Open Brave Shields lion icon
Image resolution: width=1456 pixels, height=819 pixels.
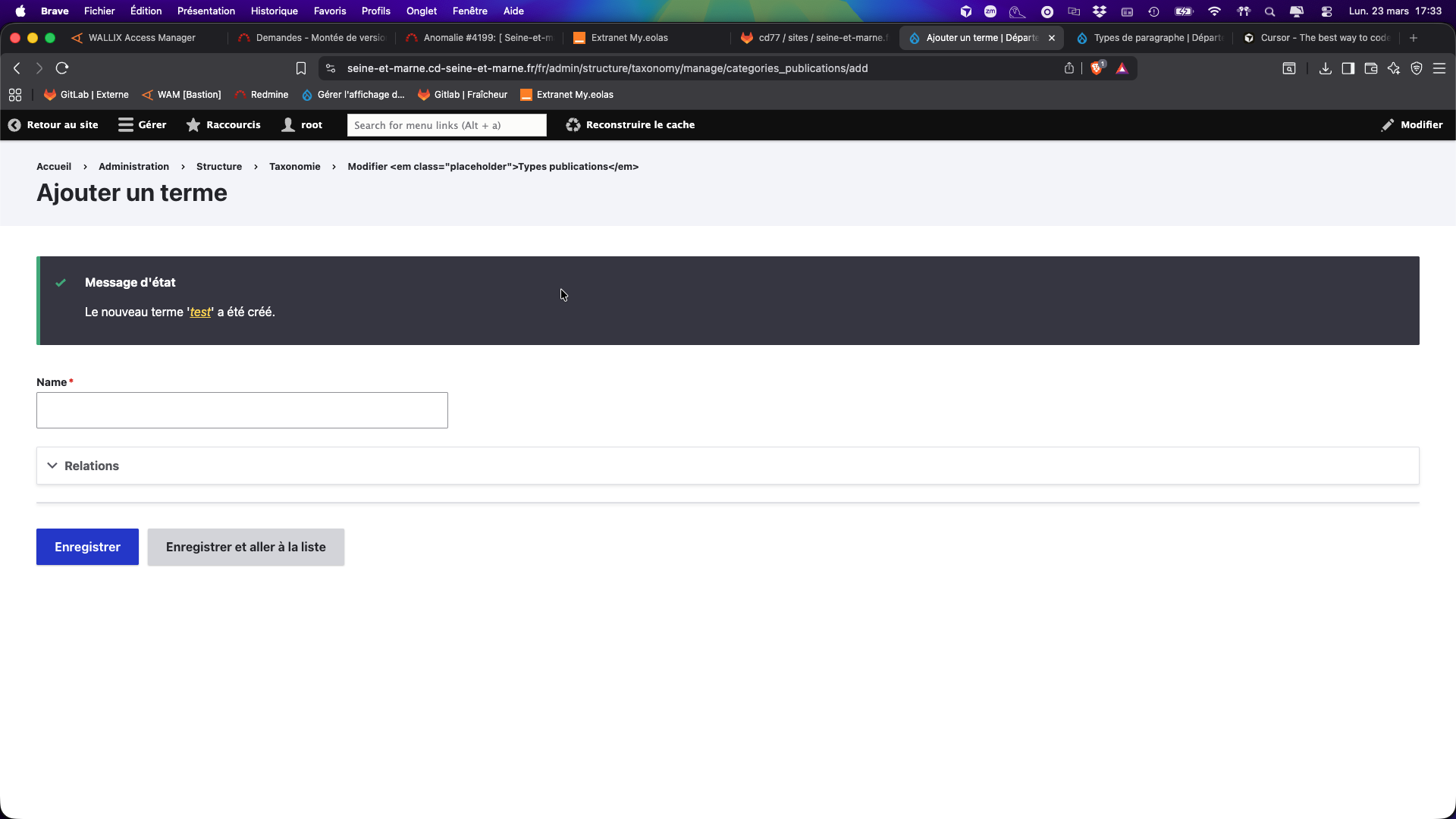click(1097, 68)
